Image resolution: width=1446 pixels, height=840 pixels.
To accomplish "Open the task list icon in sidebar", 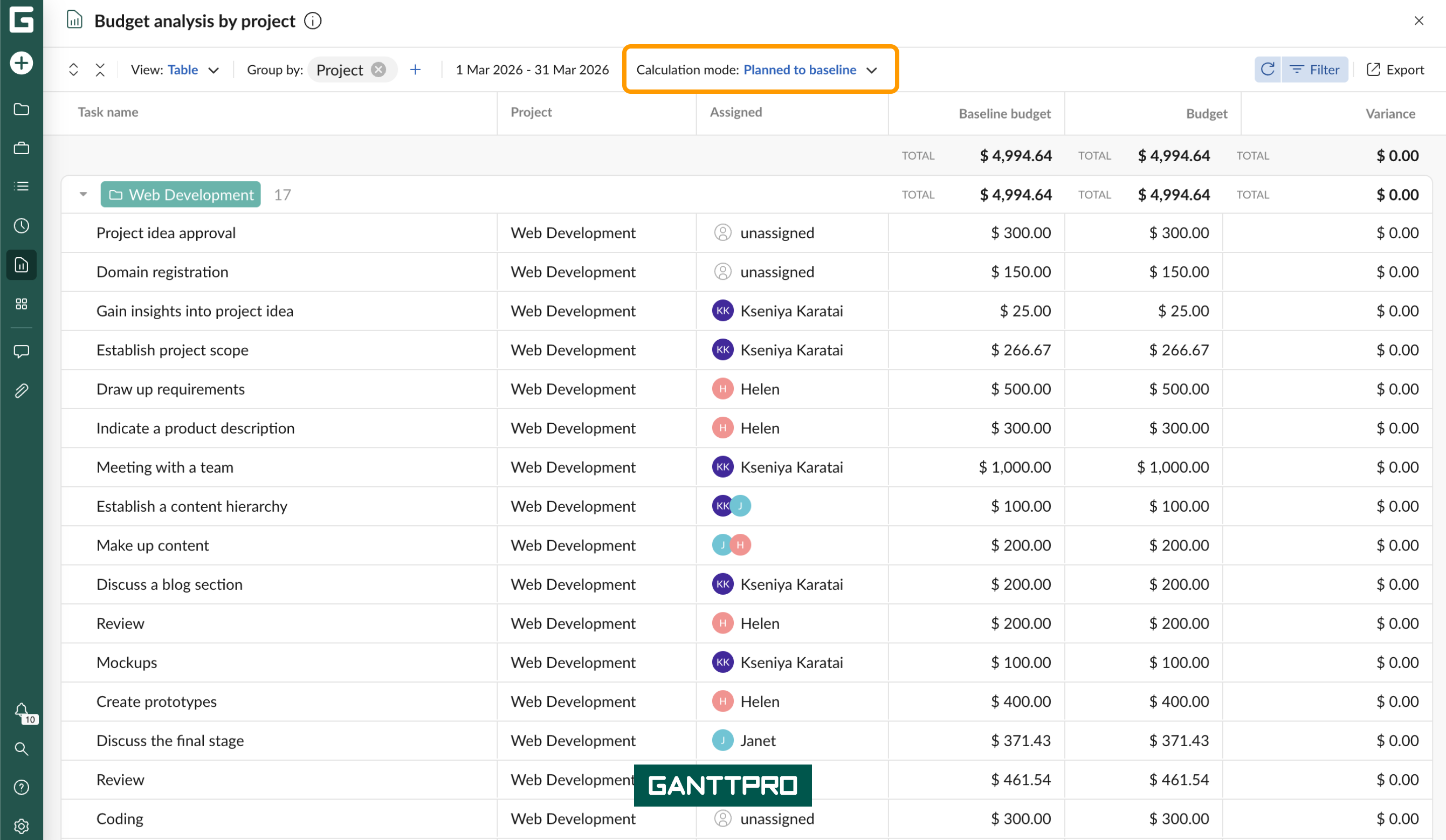I will 21,186.
